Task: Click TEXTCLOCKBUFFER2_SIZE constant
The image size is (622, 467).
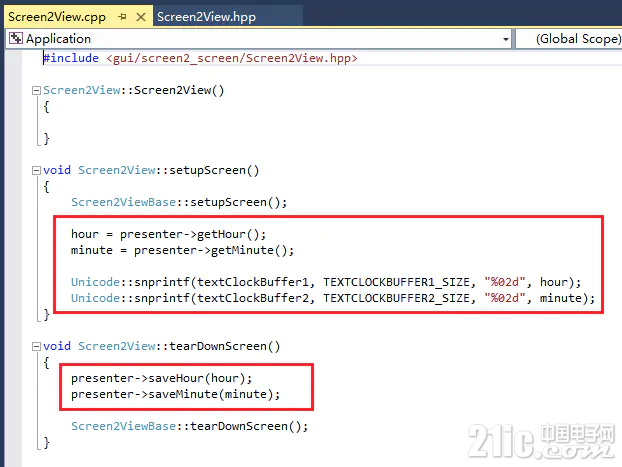Action: [397, 298]
